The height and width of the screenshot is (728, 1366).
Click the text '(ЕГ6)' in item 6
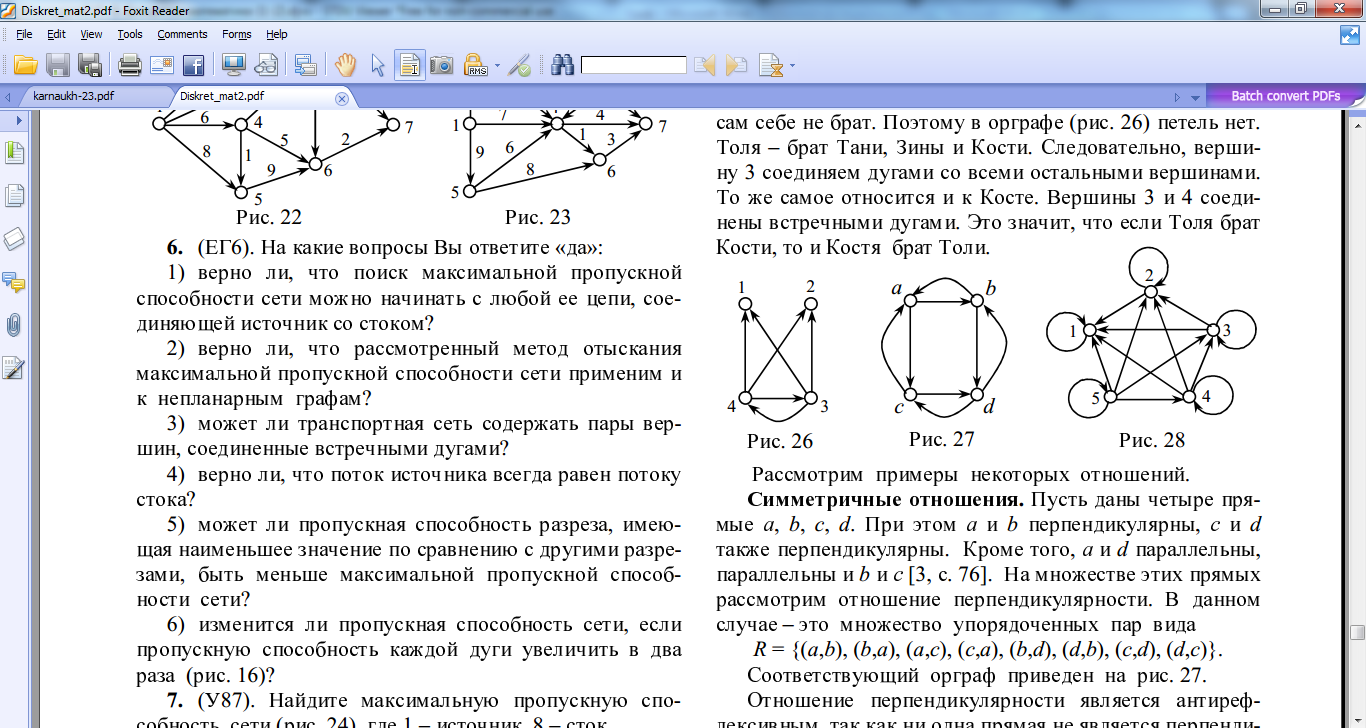[223, 247]
